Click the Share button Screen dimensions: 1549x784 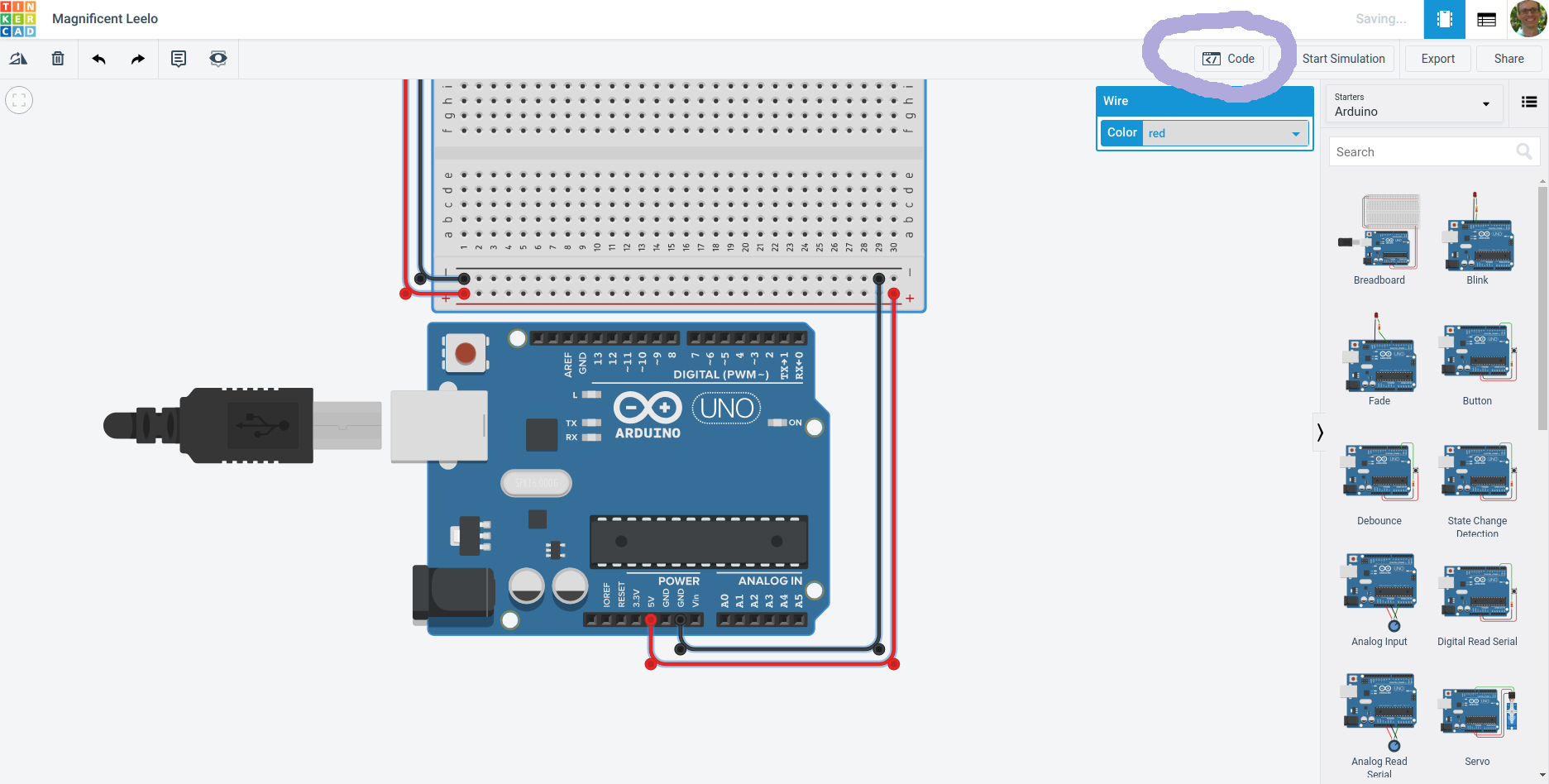click(1509, 59)
